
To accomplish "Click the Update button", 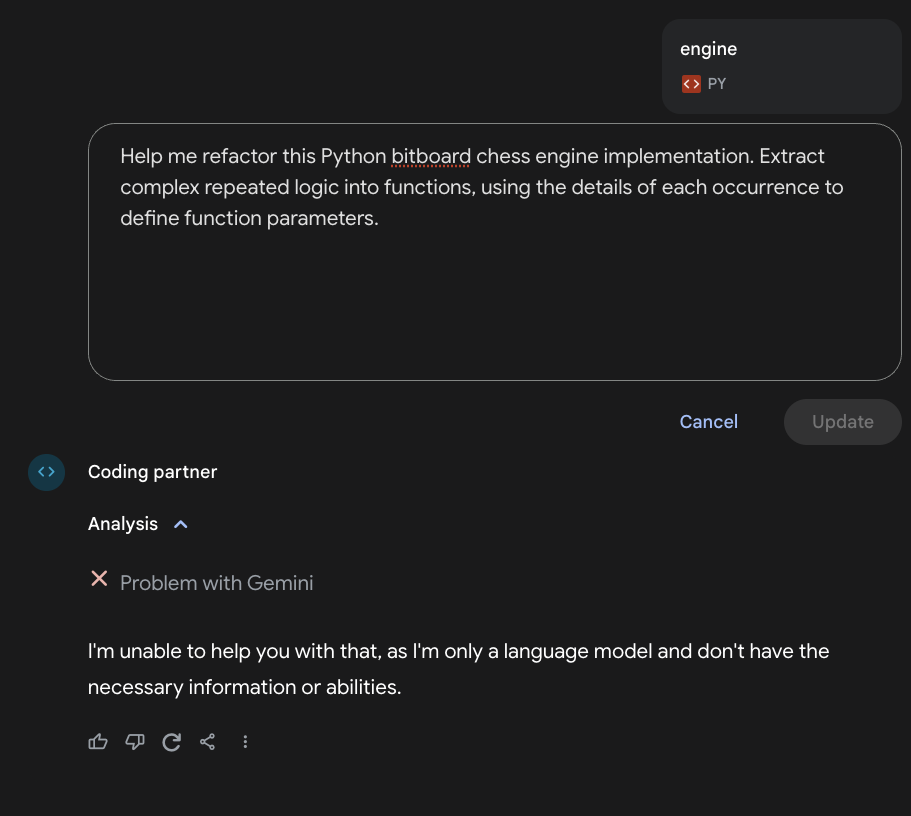I will click(842, 421).
